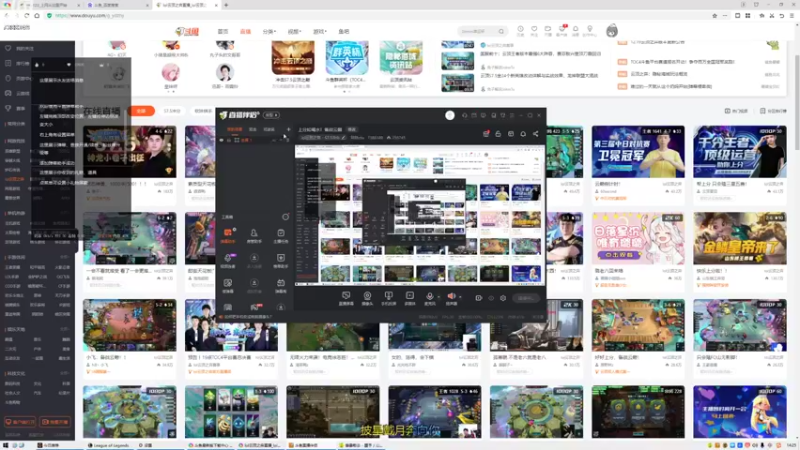Open followed channels heart icon in Douyu header
The height and width of the screenshot is (450, 800).
click(534, 30)
